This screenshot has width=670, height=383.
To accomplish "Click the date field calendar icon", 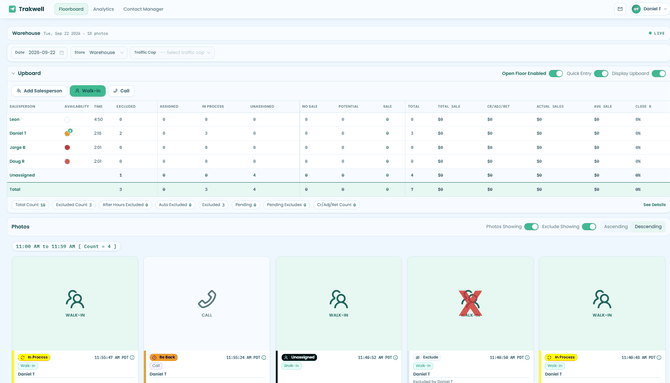I will (x=62, y=53).
